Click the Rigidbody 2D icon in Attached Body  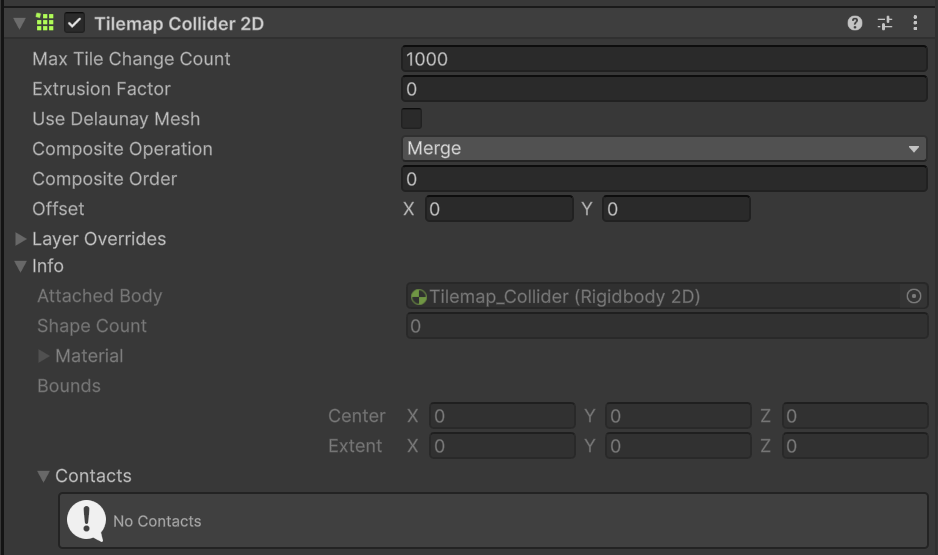pos(419,297)
